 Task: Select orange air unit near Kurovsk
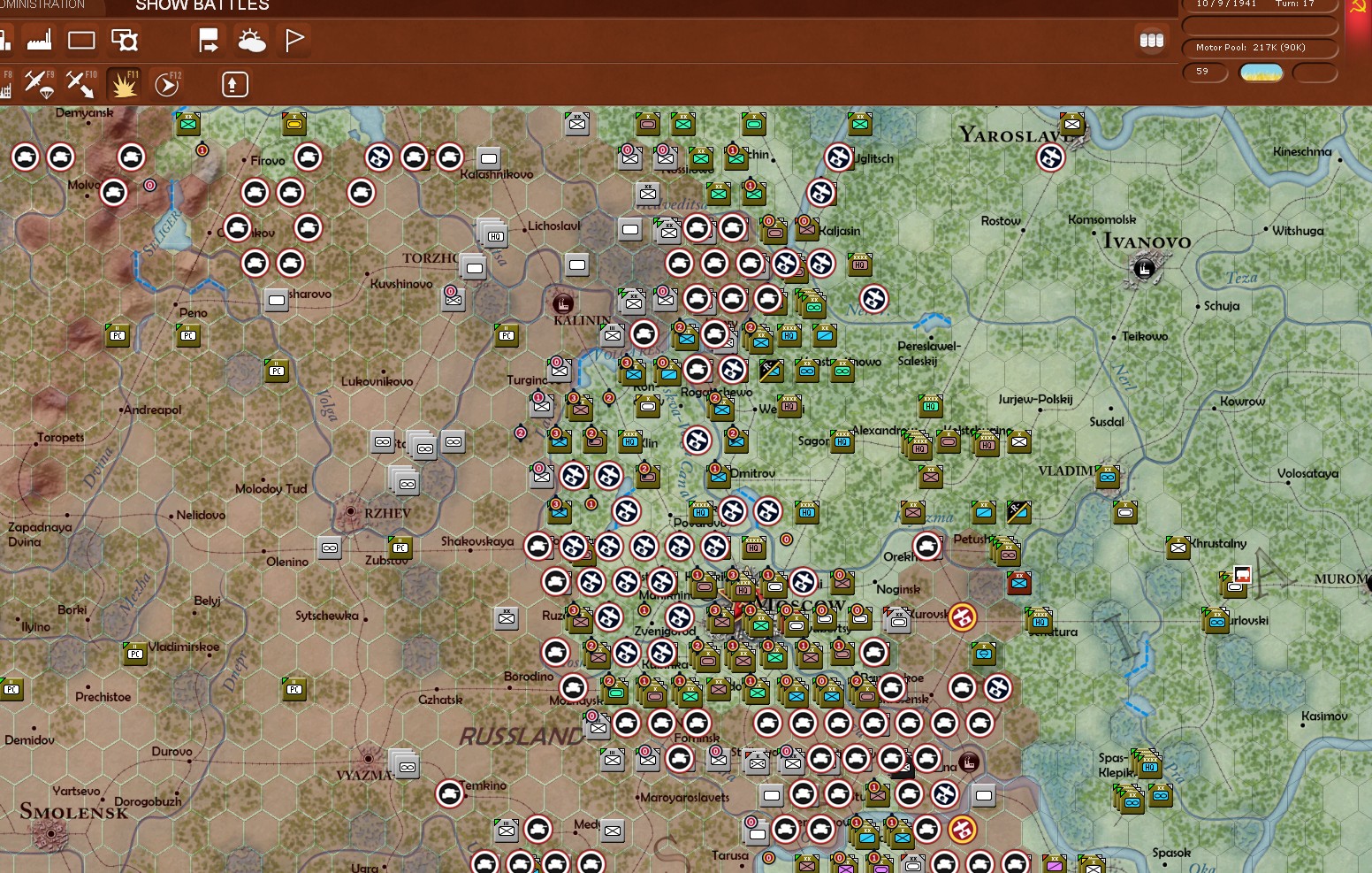click(x=962, y=616)
